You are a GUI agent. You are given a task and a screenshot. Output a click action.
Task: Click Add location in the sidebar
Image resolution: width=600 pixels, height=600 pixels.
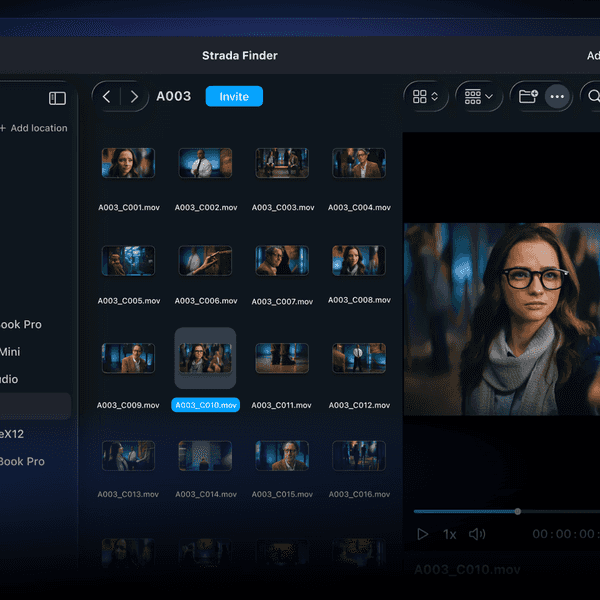pyautogui.click(x=34, y=128)
